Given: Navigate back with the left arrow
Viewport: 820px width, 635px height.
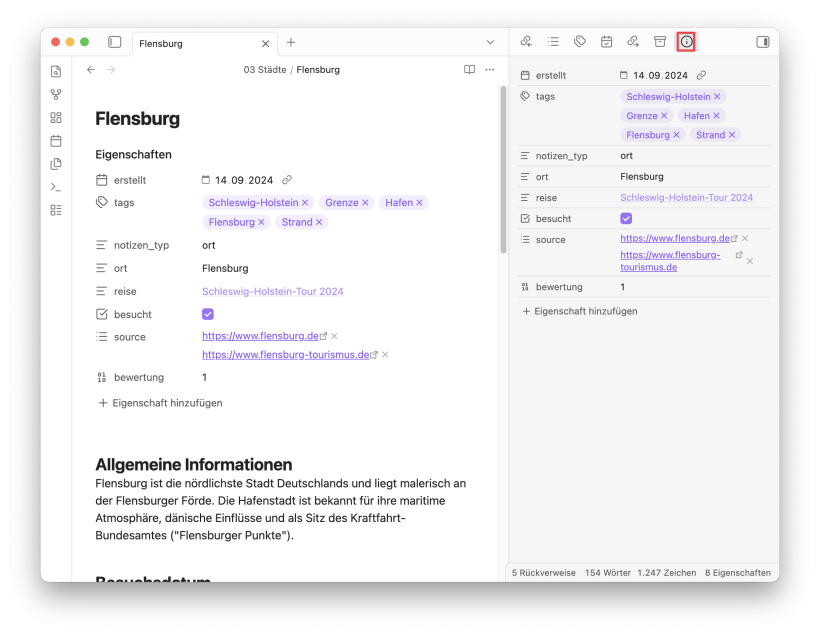Looking at the screenshot, I should point(91,70).
